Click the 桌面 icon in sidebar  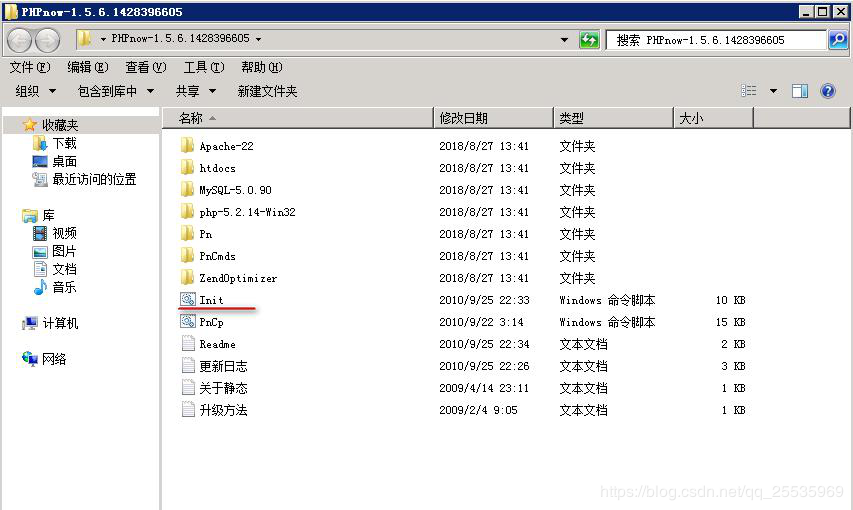click(x=40, y=161)
